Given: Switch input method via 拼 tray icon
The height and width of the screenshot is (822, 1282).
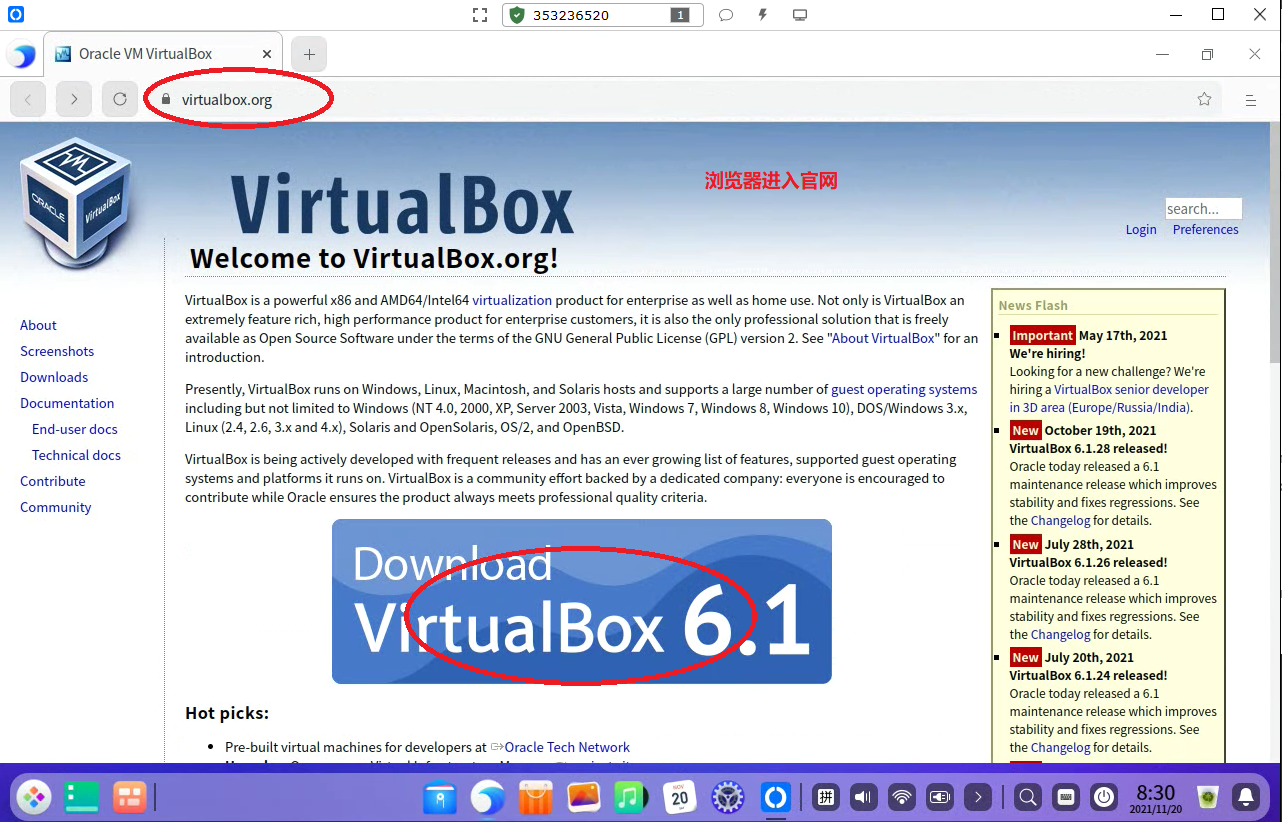Looking at the screenshot, I should 826,797.
